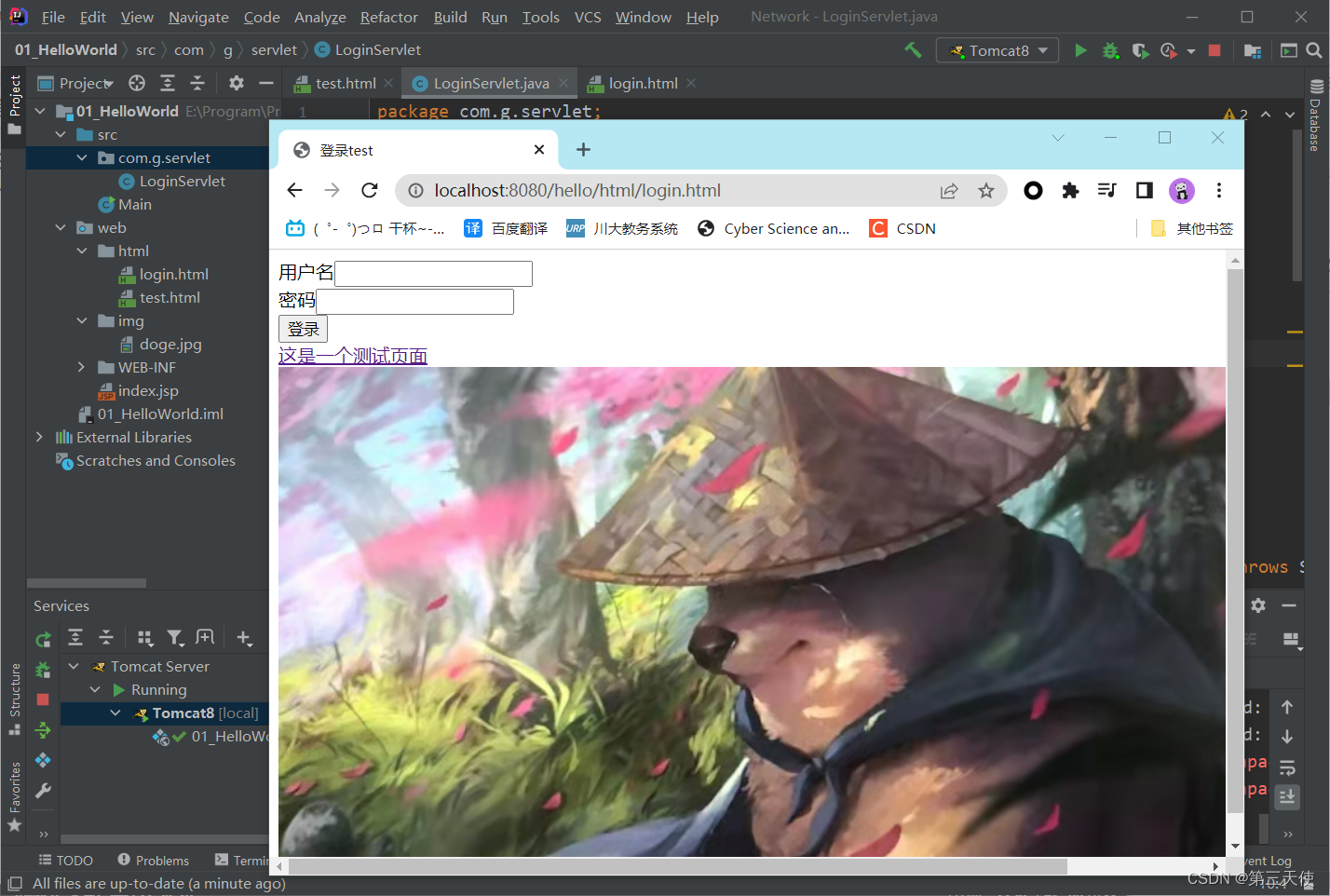Follow the 这是一个测试页面 link
This screenshot has height=896, width=1330.
[353, 355]
